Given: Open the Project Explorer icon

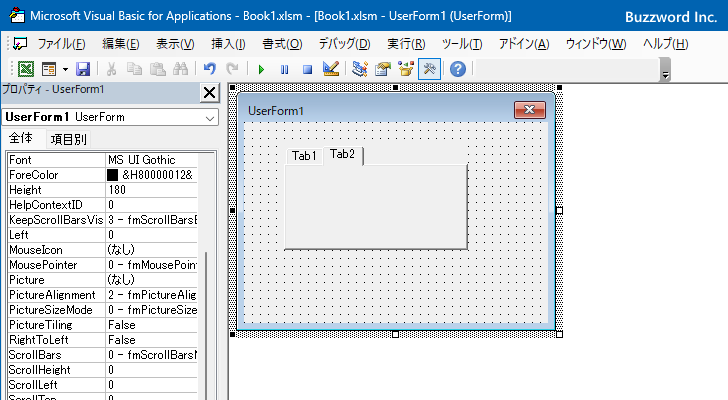Looking at the screenshot, I should click(360, 69).
